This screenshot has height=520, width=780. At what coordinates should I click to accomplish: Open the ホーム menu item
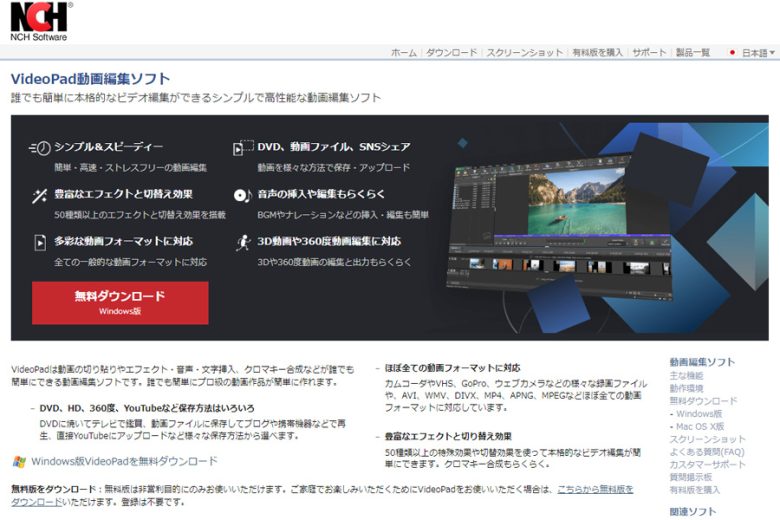403,53
